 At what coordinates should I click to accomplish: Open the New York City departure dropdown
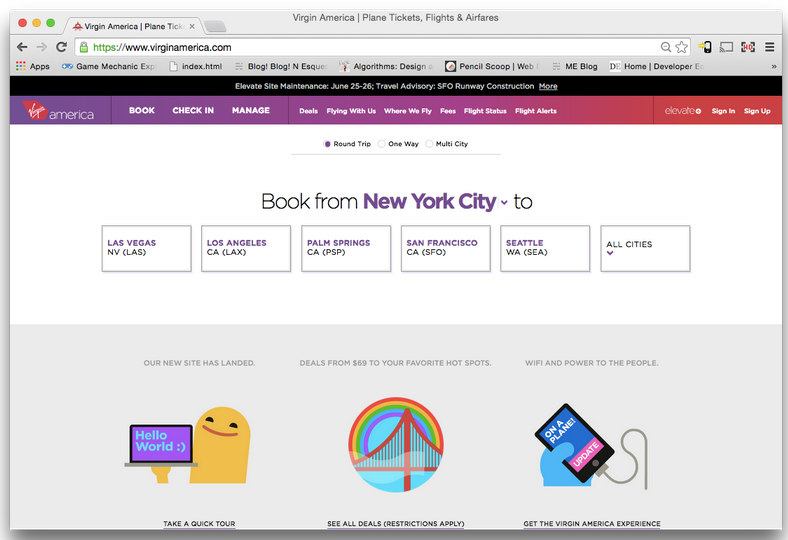[435, 202]
